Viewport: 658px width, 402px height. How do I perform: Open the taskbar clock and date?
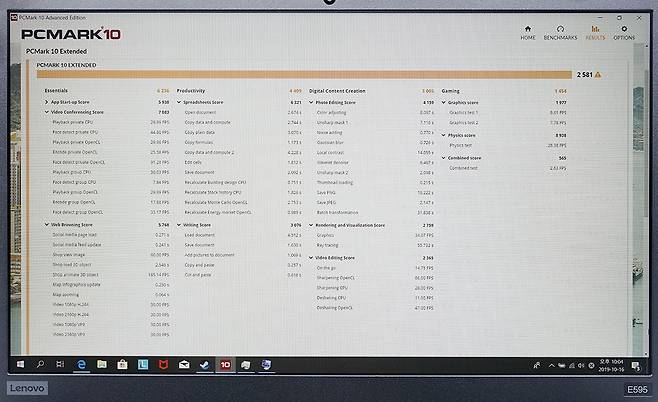point(611,365)
